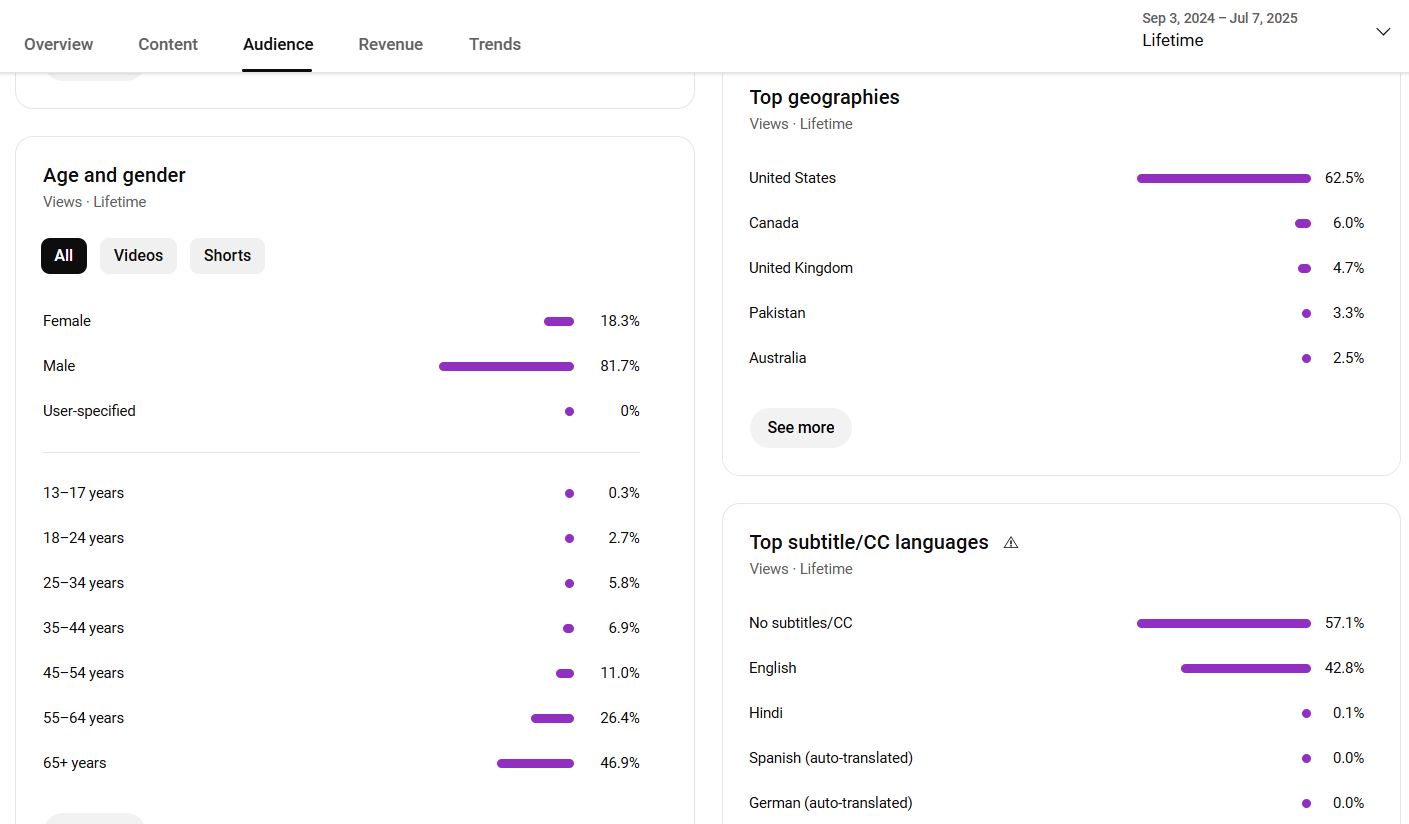
Task: Click the 65+ years bar
Action: click(536, 763)
